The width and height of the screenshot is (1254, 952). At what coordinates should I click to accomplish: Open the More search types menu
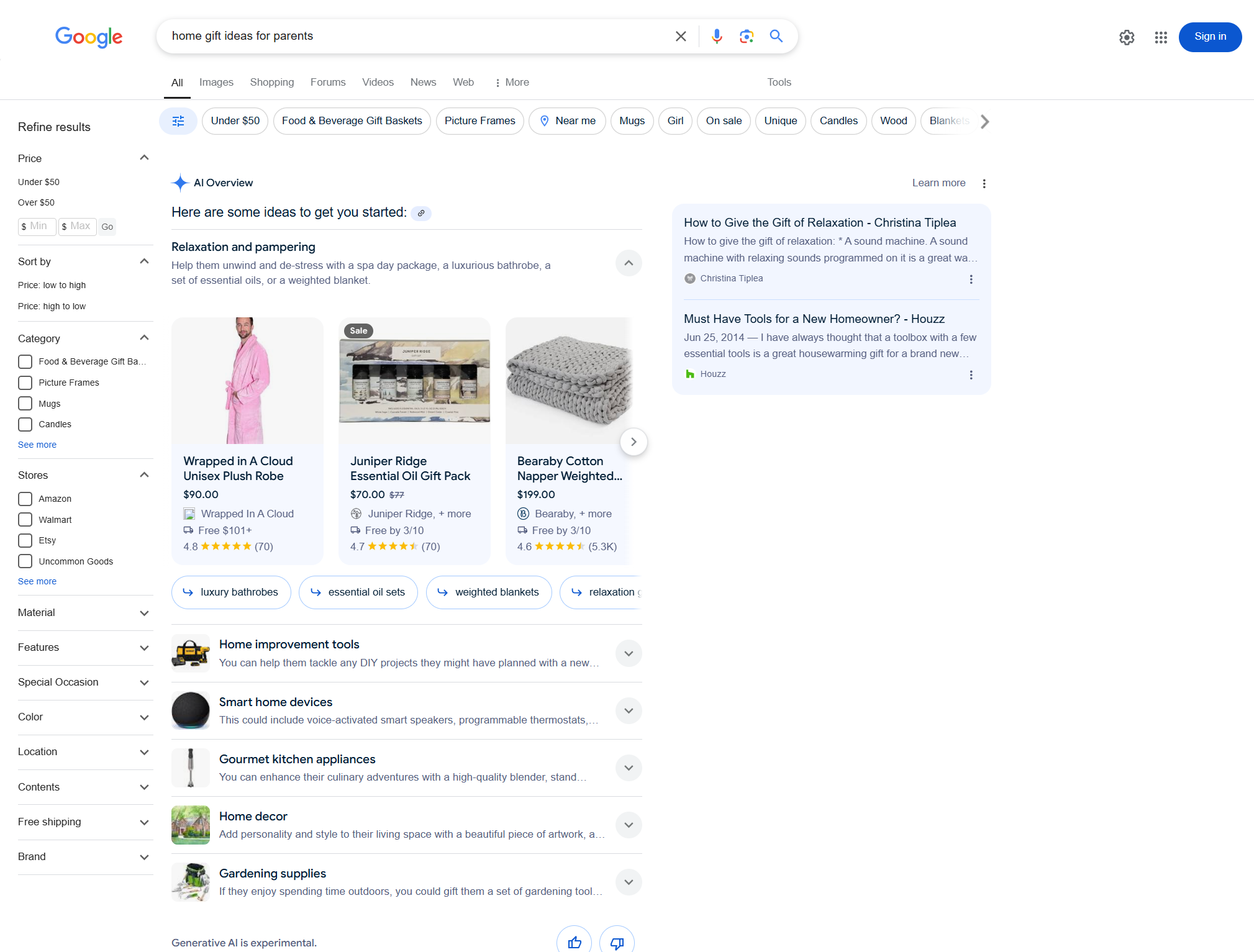[x=512, y=82]
